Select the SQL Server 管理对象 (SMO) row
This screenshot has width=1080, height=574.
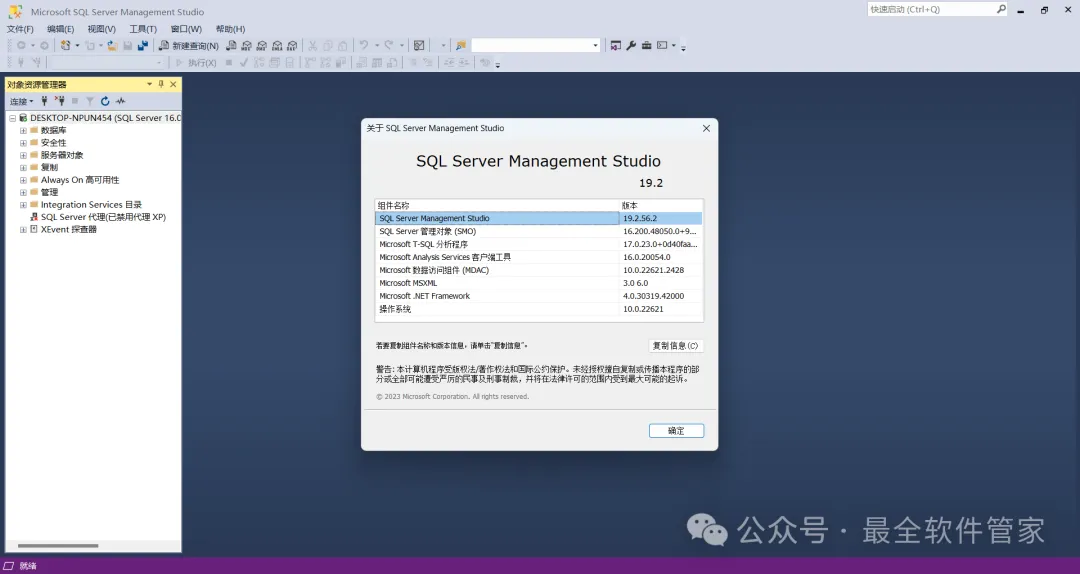pyautogui.click(x=539, y=232)
